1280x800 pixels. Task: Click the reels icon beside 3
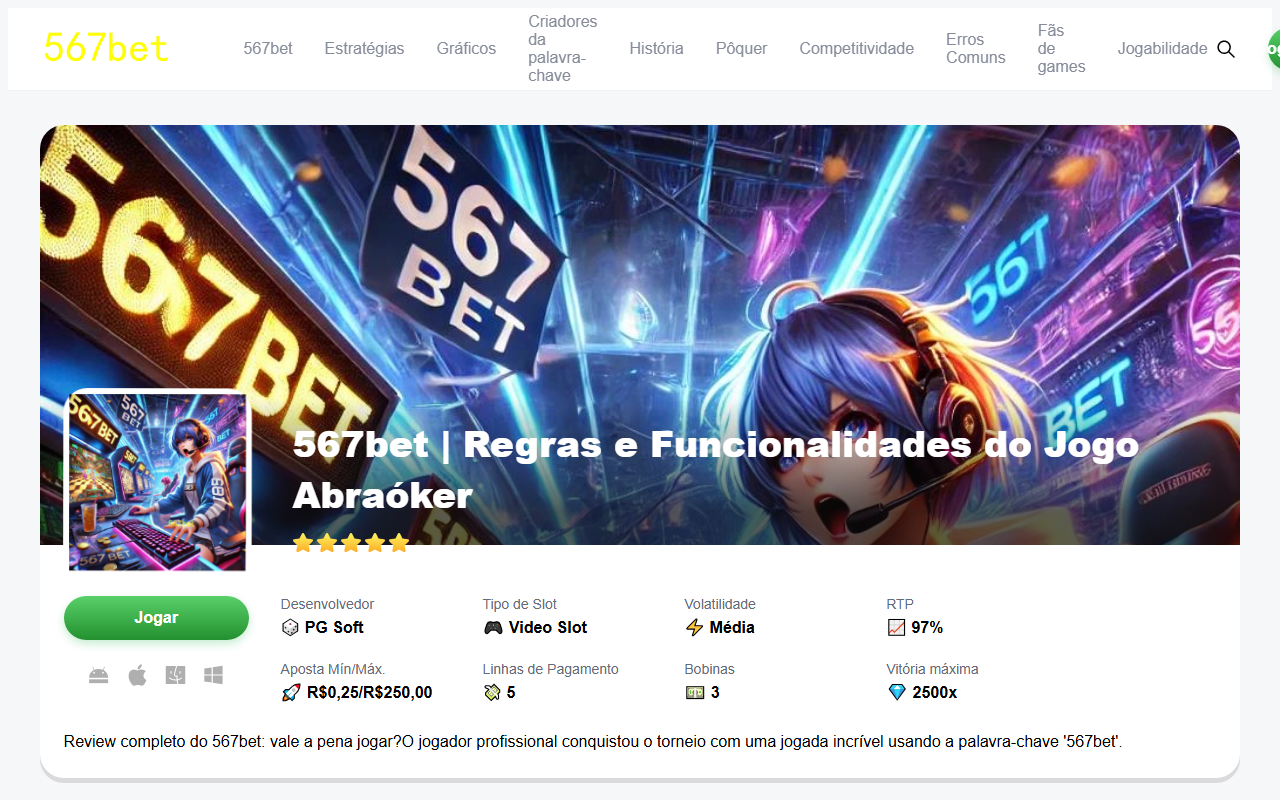(695, 692)
